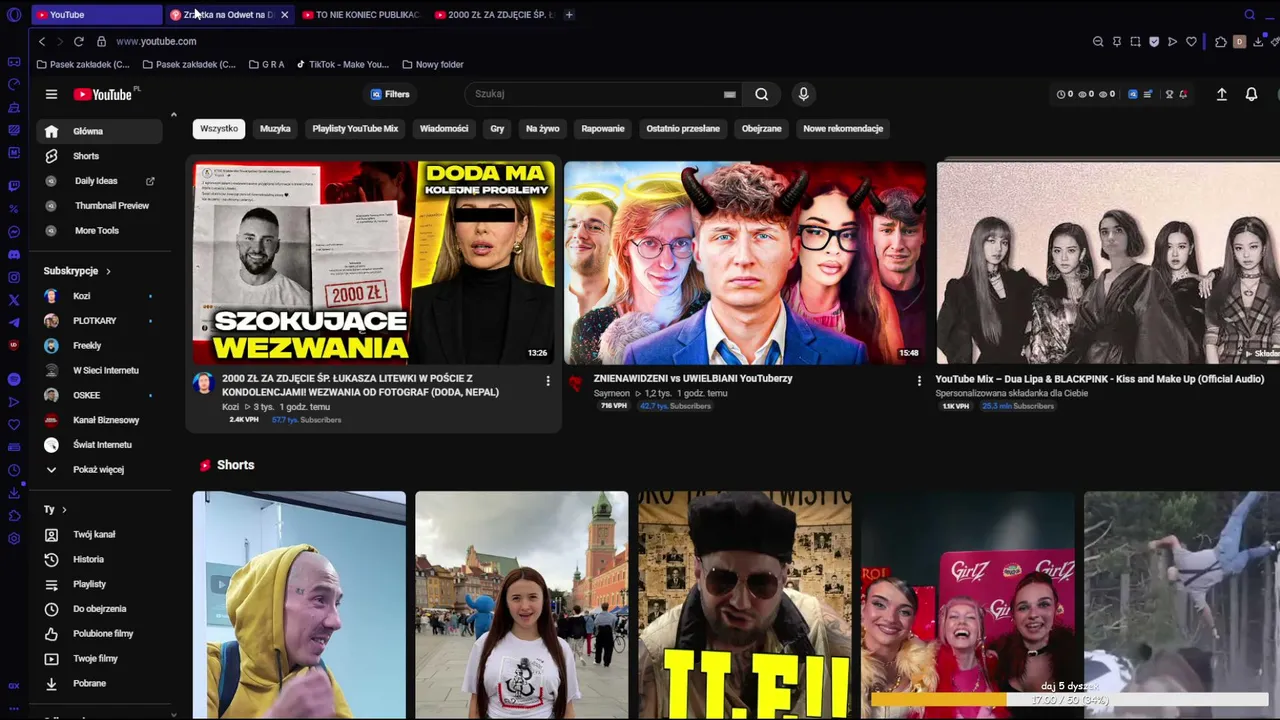Click the zoom-out magnifier in address bar
Image resolution: width=1280 pixels, height=720 pixels.
[x=1098, y=41]
